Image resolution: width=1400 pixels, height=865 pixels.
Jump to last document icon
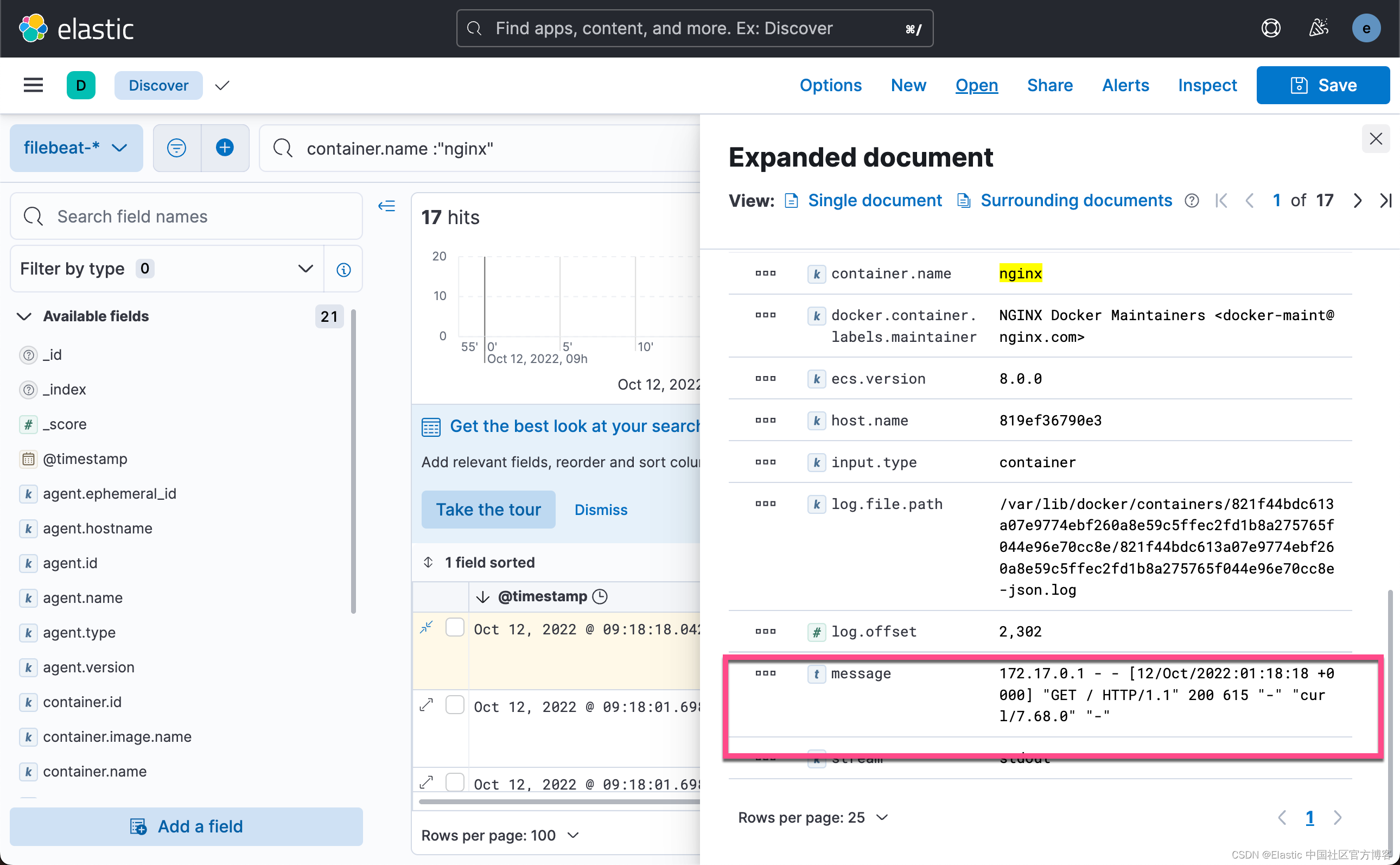(1385, 201)
